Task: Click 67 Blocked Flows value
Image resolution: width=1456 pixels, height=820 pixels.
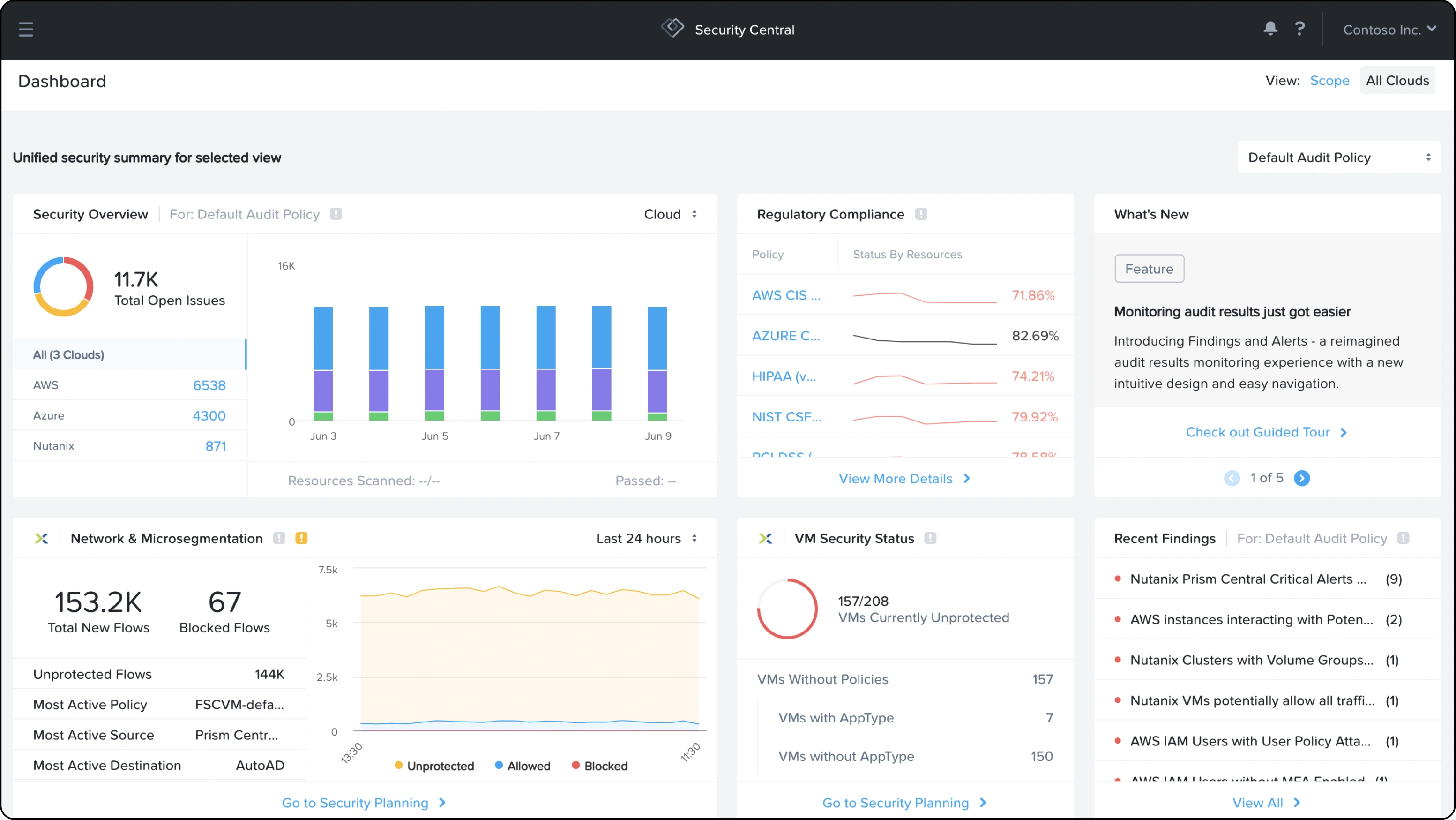Action: (224, 602)
